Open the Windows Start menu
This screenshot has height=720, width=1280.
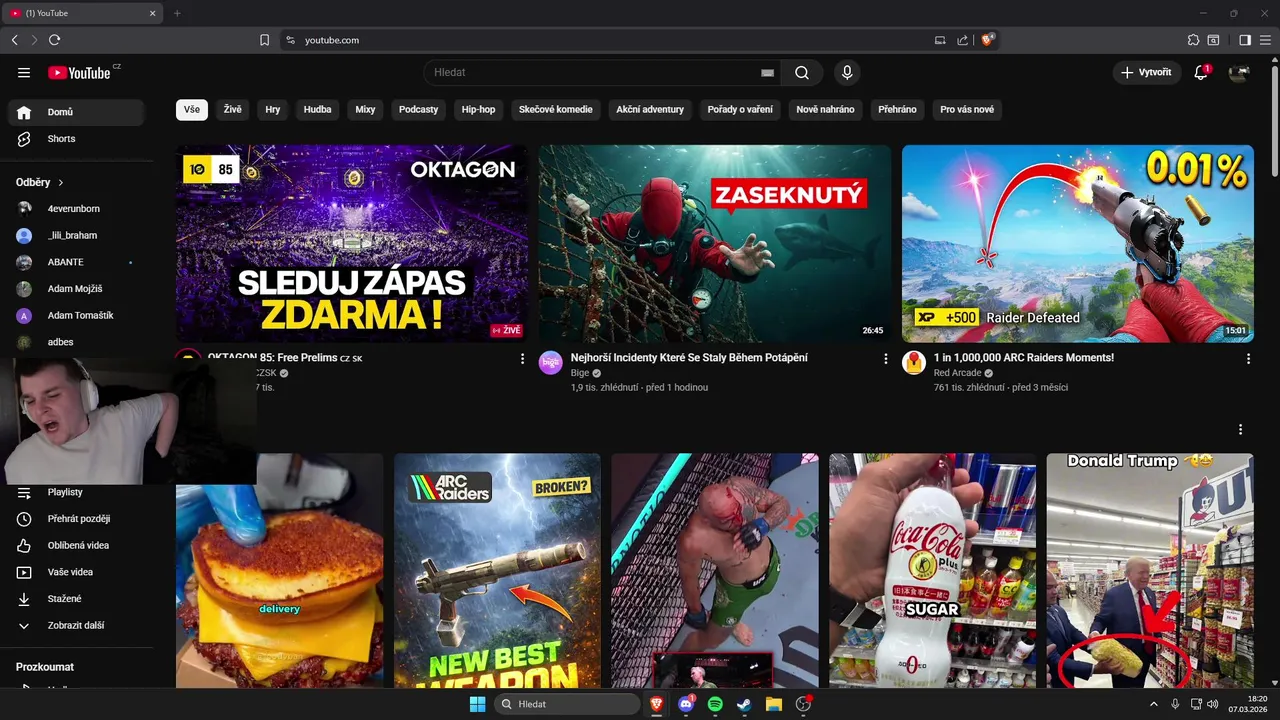pyautogui.click(x=477, y=704)
